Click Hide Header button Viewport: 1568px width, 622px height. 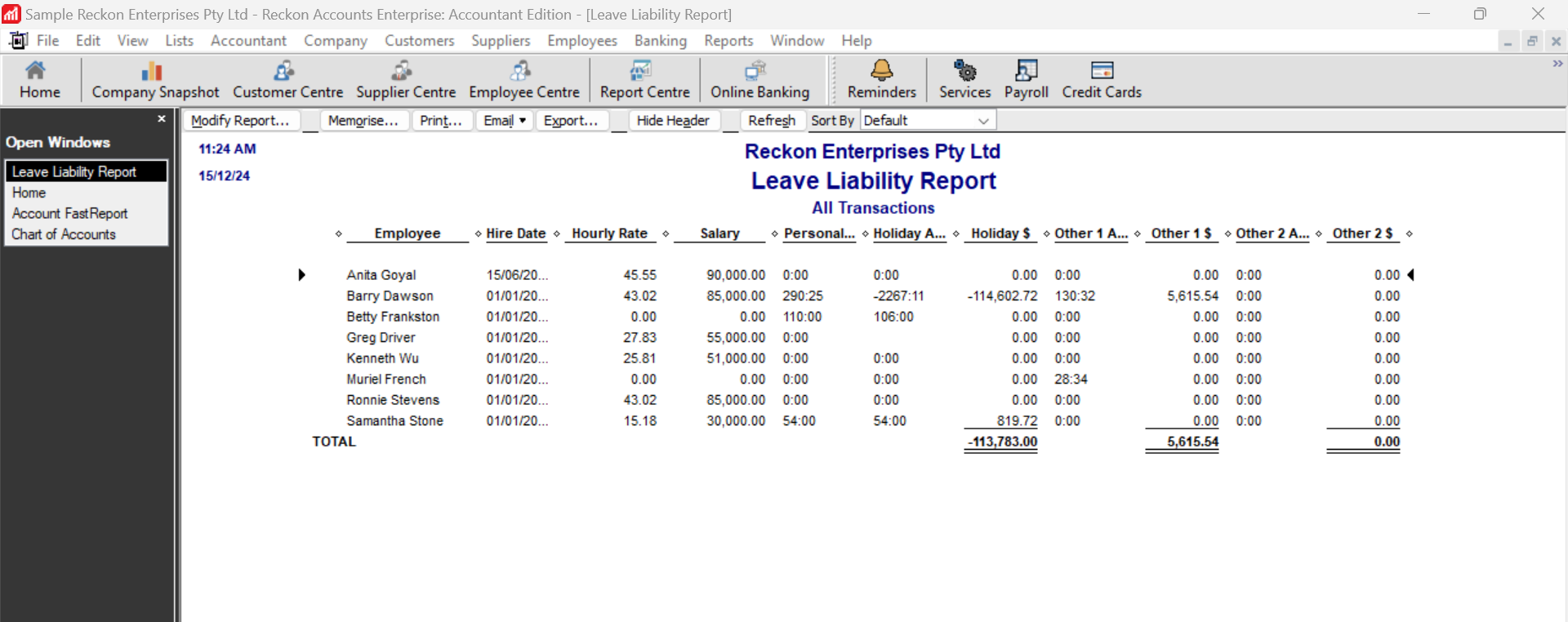(x=674, y=121)
